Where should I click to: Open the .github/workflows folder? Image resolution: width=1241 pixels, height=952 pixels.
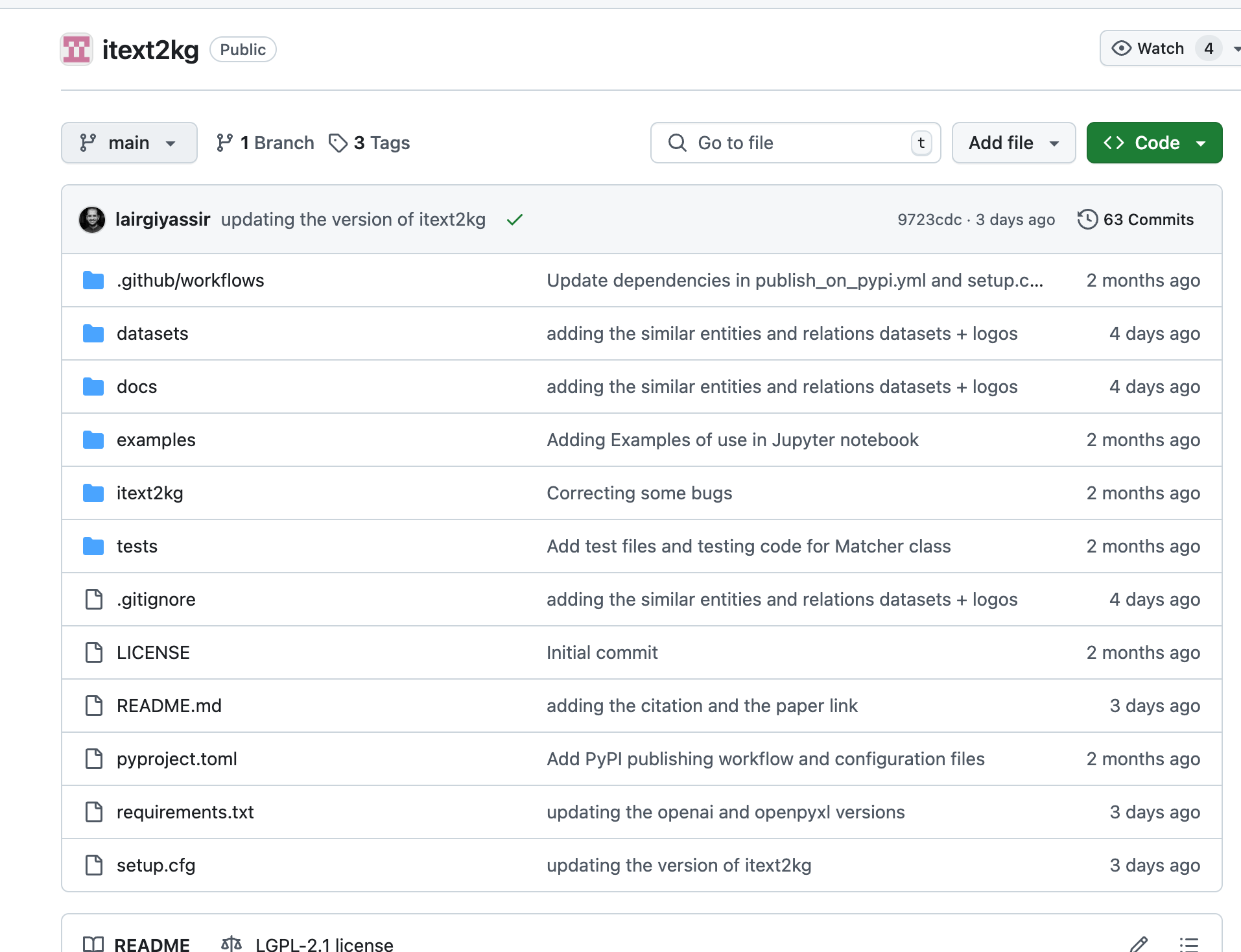(x=191, y=281)
